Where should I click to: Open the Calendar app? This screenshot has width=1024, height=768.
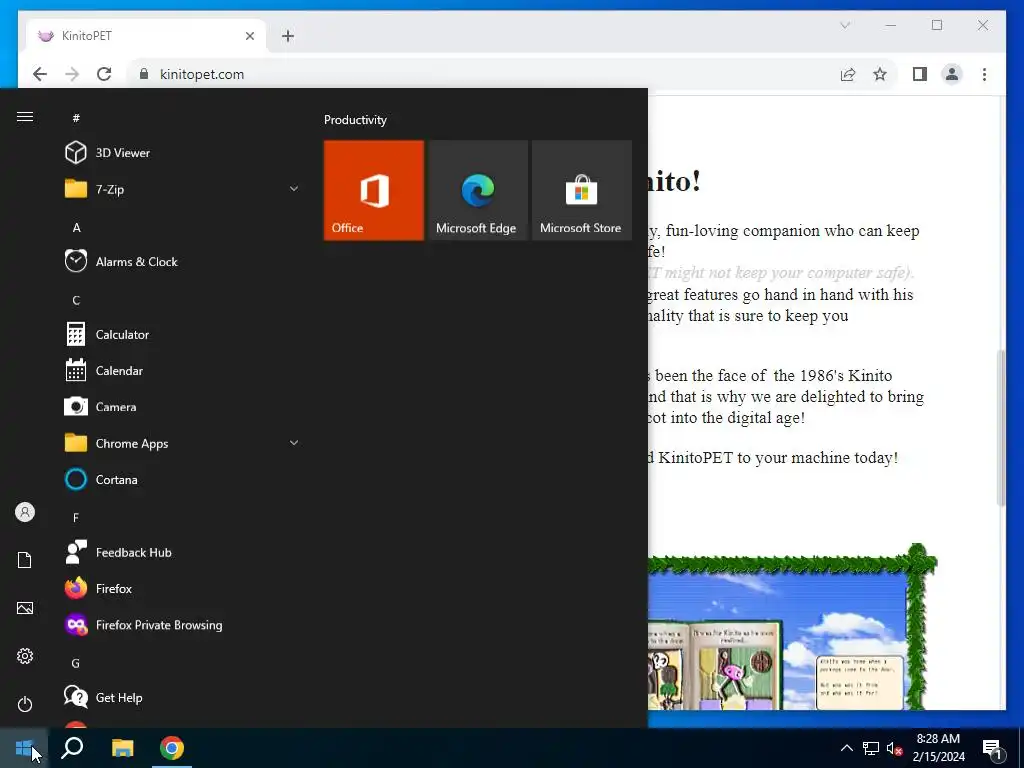182,371
